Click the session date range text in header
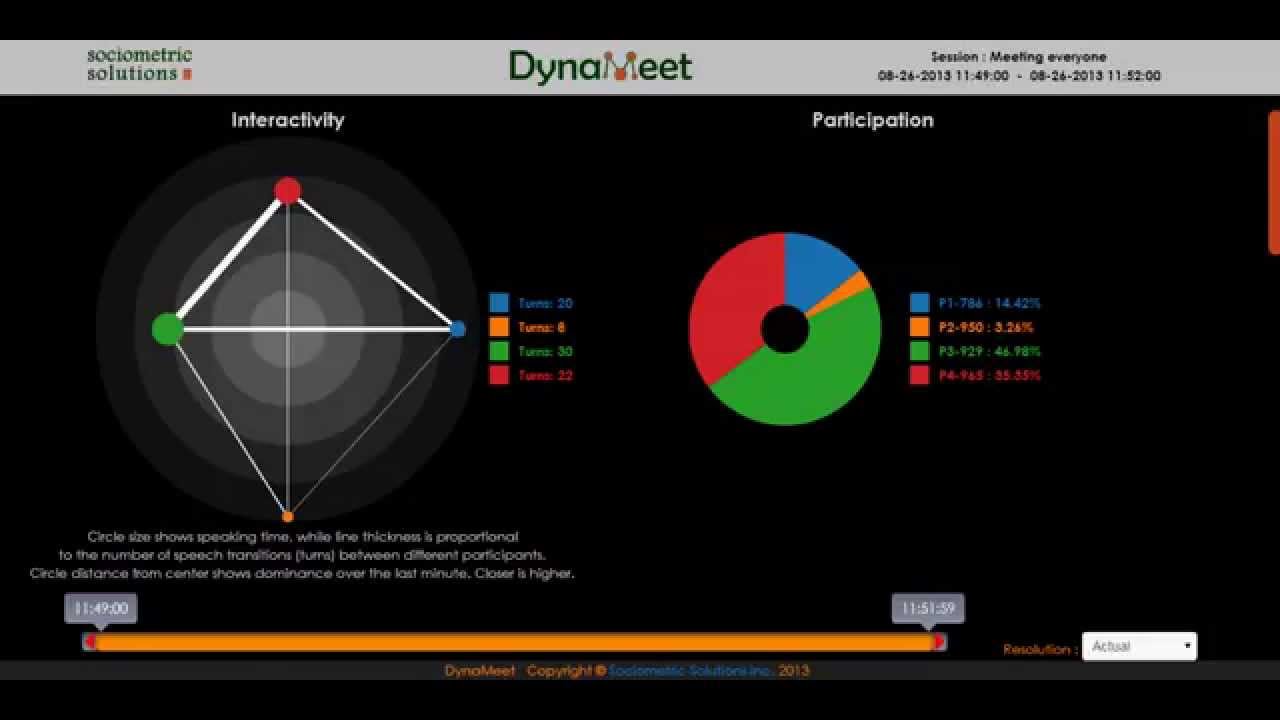The image size is (1280, 720). click(x=1019, y=76)
